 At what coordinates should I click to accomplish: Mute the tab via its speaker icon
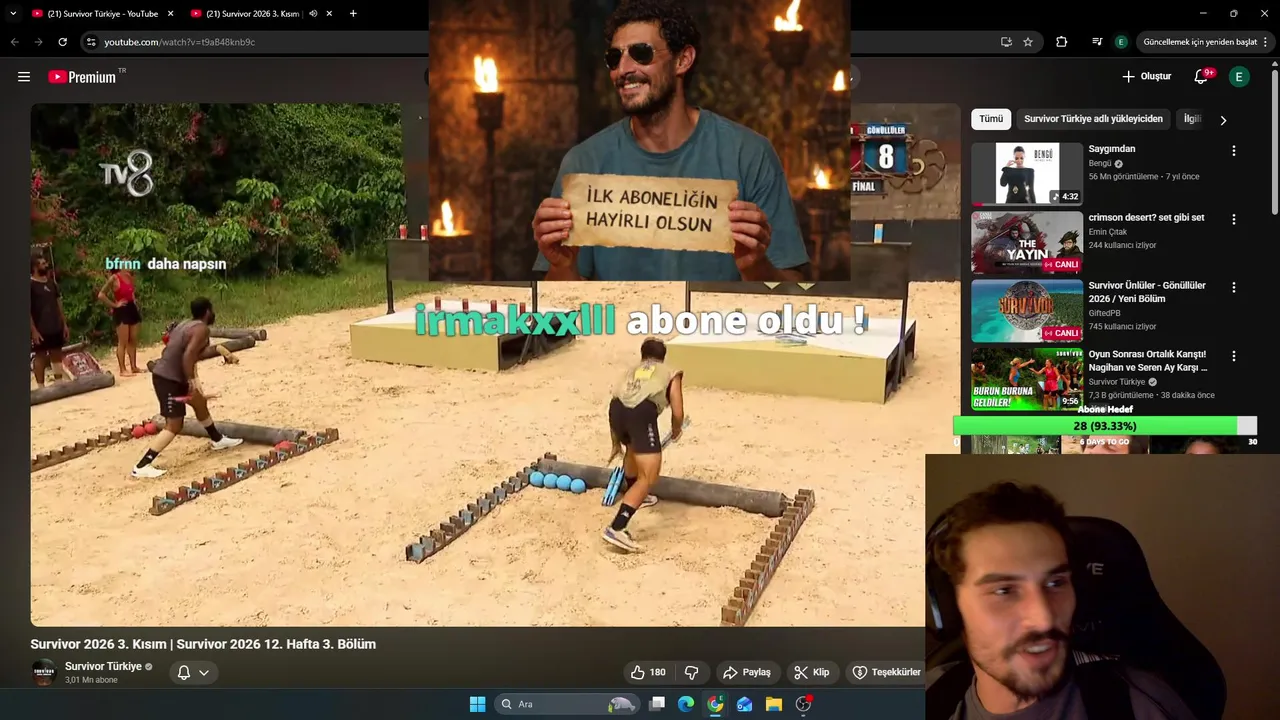pos(313,14)
